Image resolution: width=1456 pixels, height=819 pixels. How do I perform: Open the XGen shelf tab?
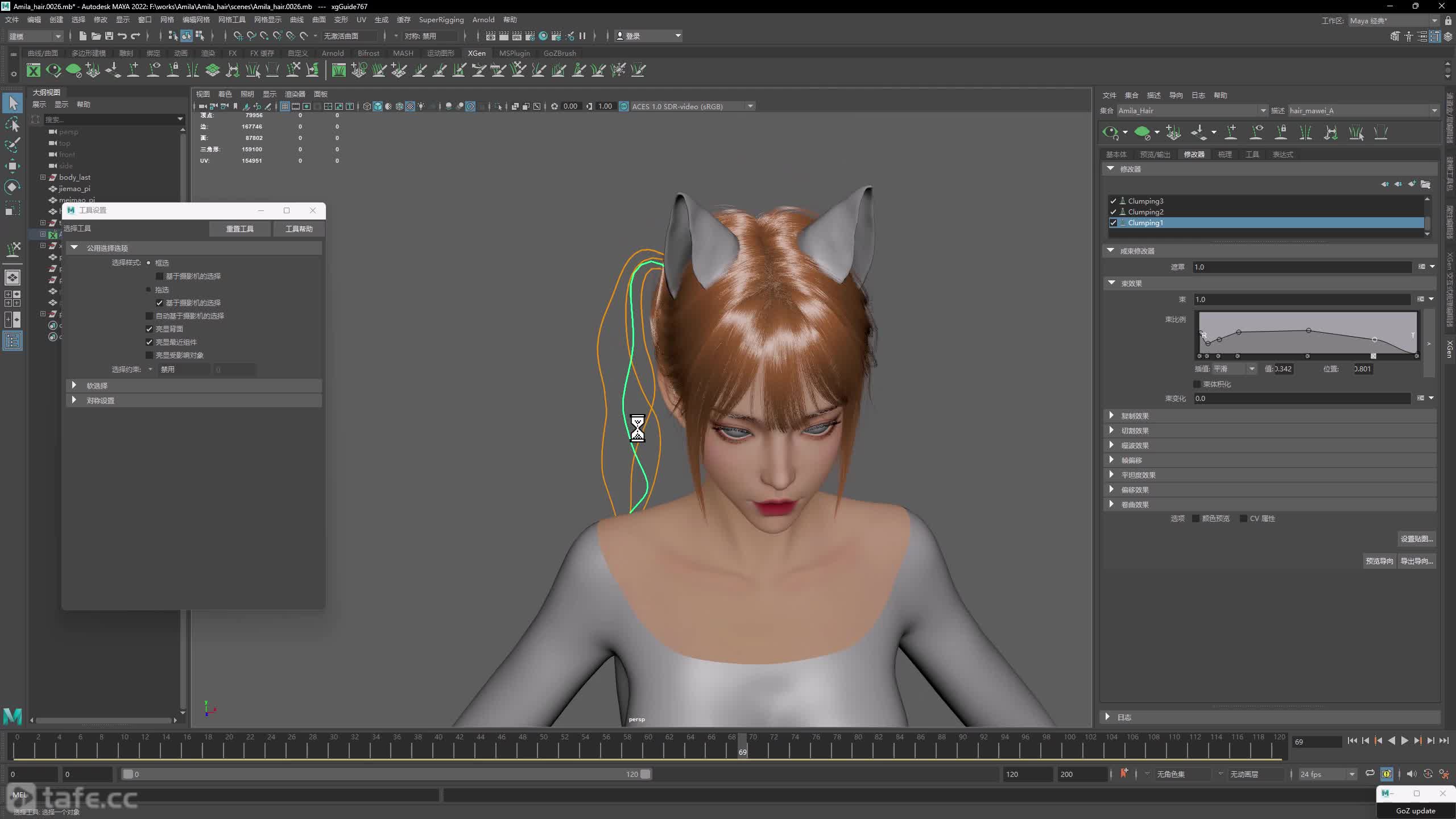pos(477,53)
